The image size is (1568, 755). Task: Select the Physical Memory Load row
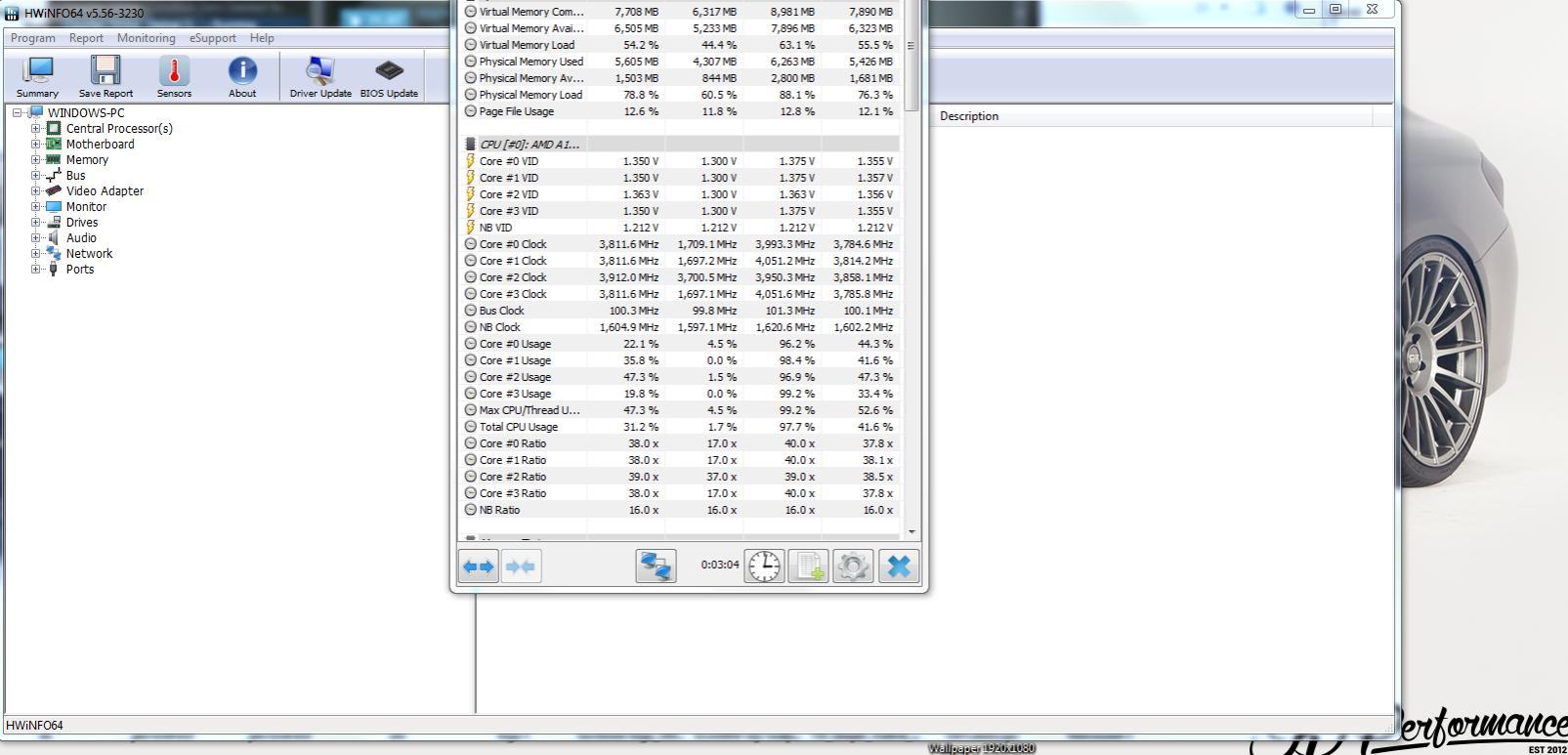pyautogui.click(x=681, y=95)
